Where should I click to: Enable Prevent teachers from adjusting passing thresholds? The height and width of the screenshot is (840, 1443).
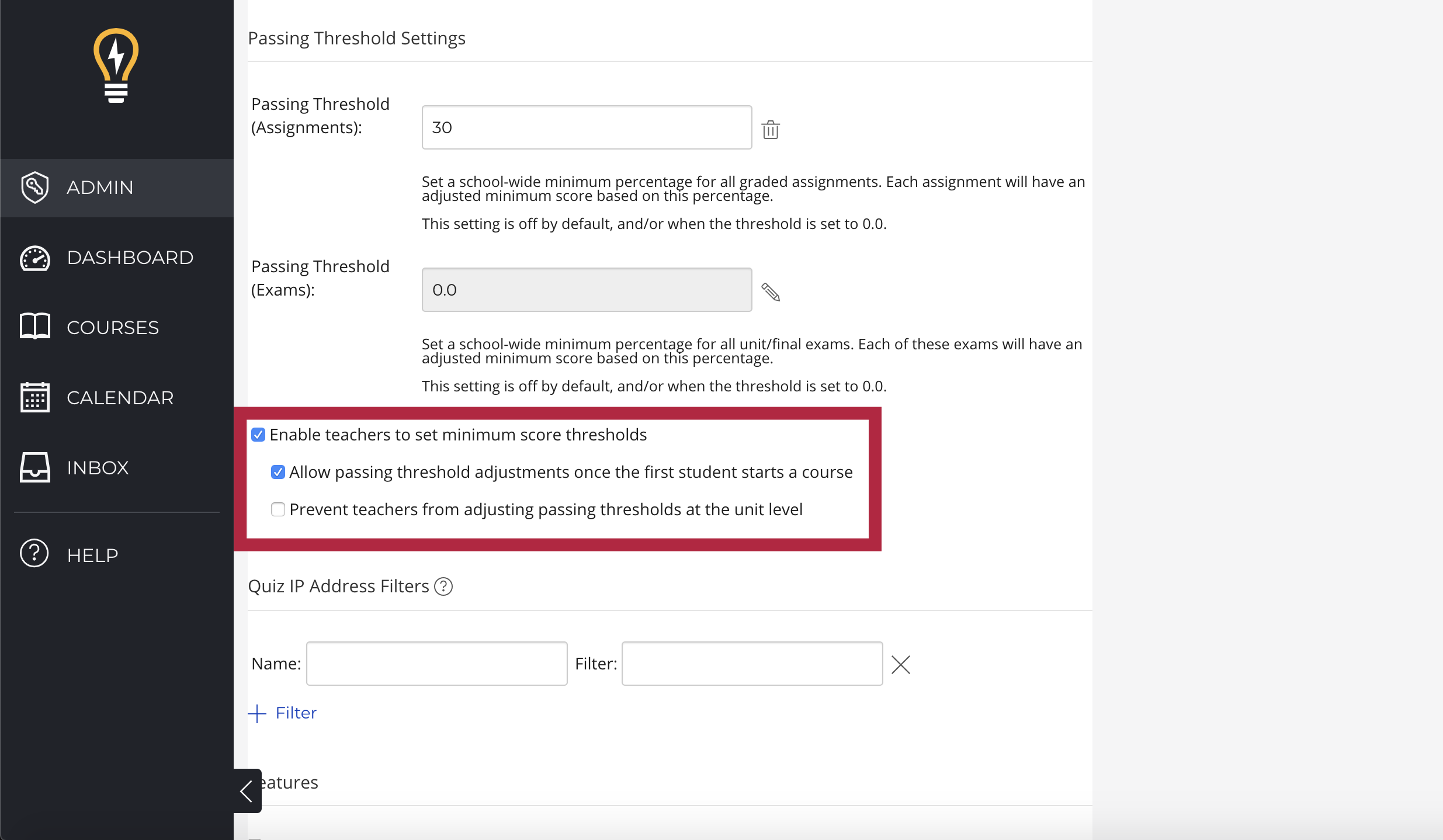(x=277, y=509)
